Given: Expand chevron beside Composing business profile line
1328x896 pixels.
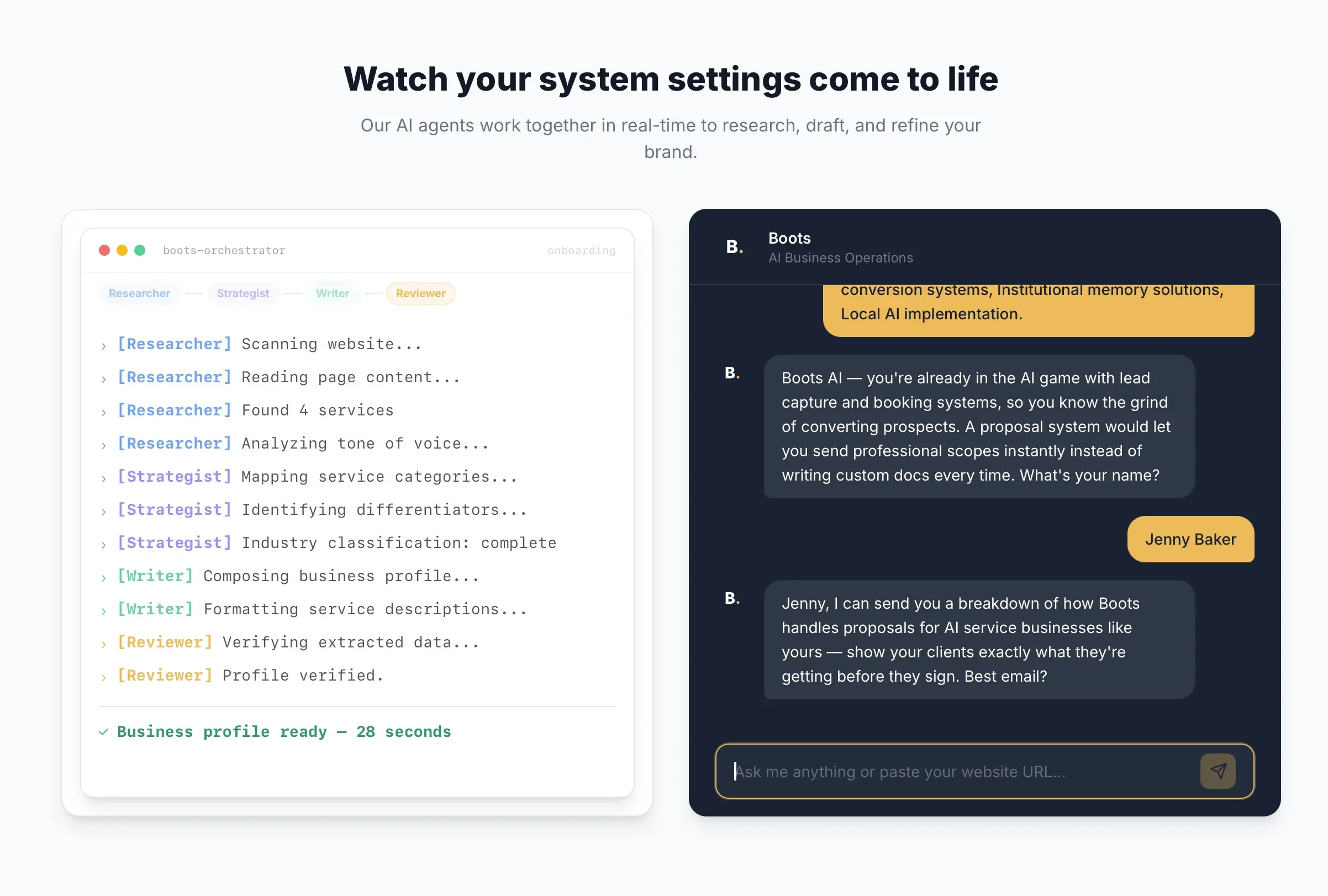Looking at the screenshot, I should click(103, 578).
